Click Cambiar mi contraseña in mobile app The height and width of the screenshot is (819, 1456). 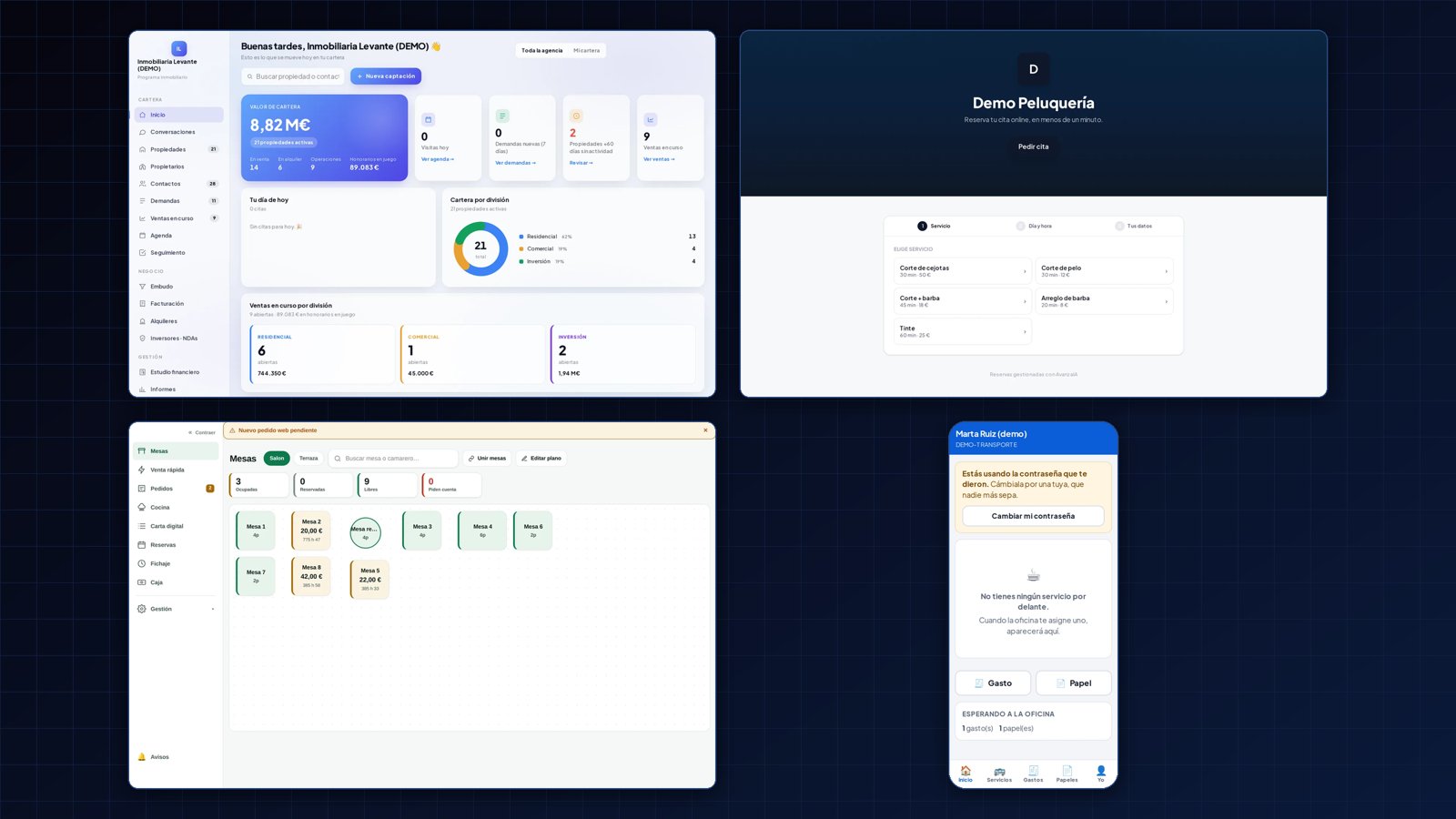pos(1033,516)
